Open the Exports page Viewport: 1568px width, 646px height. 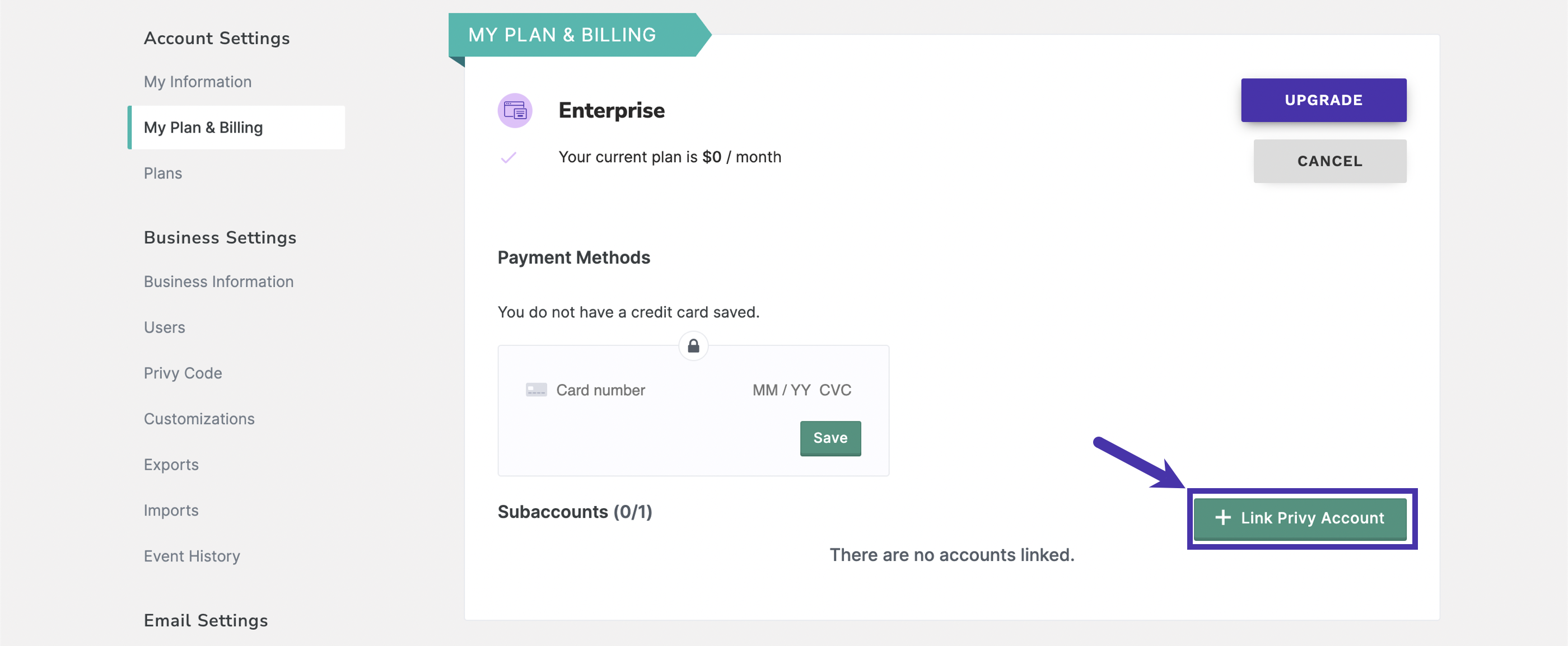pyautogui.click(x=171, y=465)
